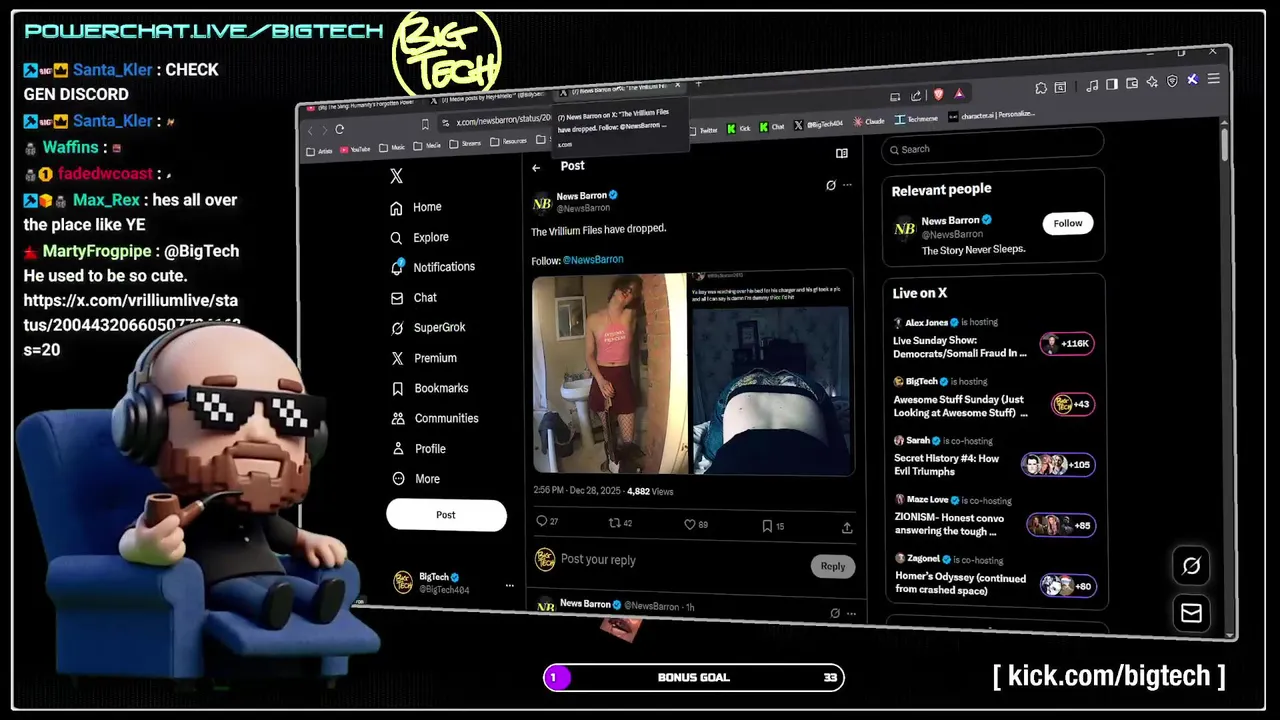Open the left image in the post
Viewport: 1280px width, 720px height.
pos(610,373)
